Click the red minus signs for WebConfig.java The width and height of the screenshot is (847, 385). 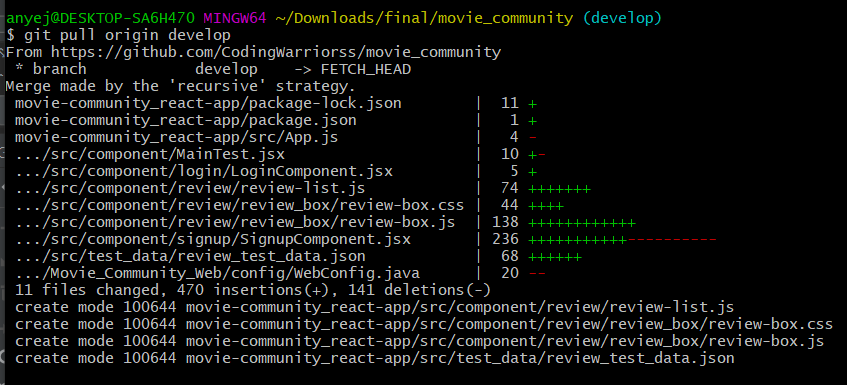[537, 274]
